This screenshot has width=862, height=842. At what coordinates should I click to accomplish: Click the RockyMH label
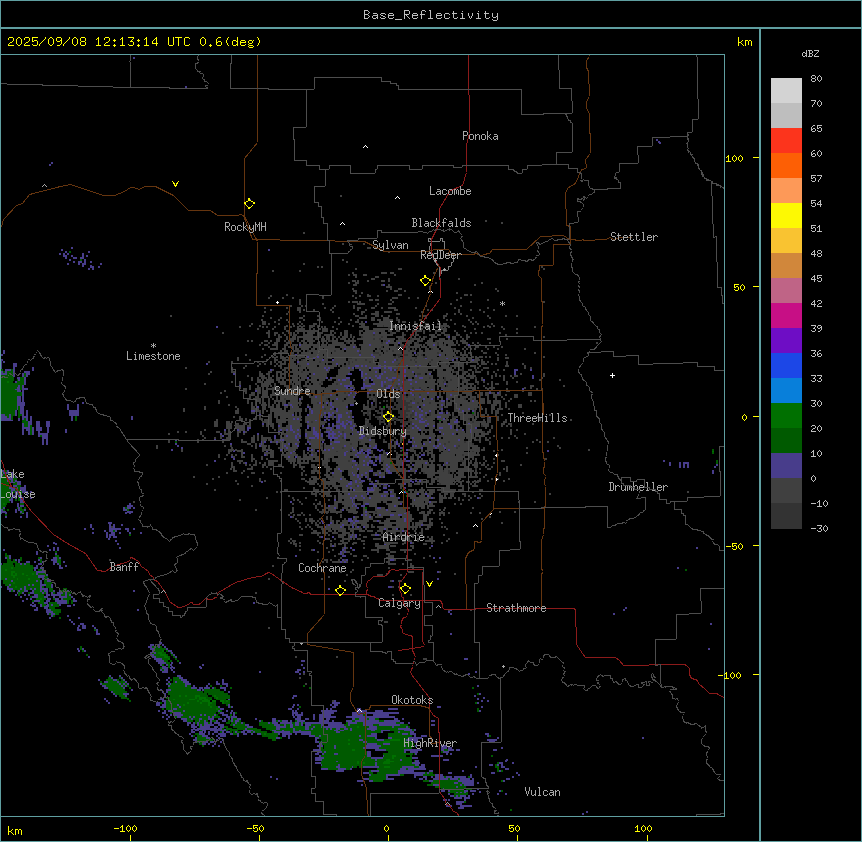(x=245, y=227)
